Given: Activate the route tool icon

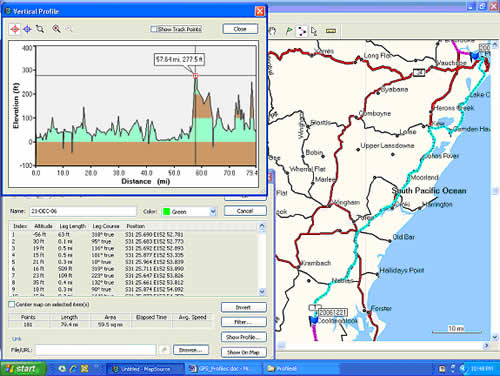Looking at the screenshot, I should pyautogui.click(x=302, y=31).
